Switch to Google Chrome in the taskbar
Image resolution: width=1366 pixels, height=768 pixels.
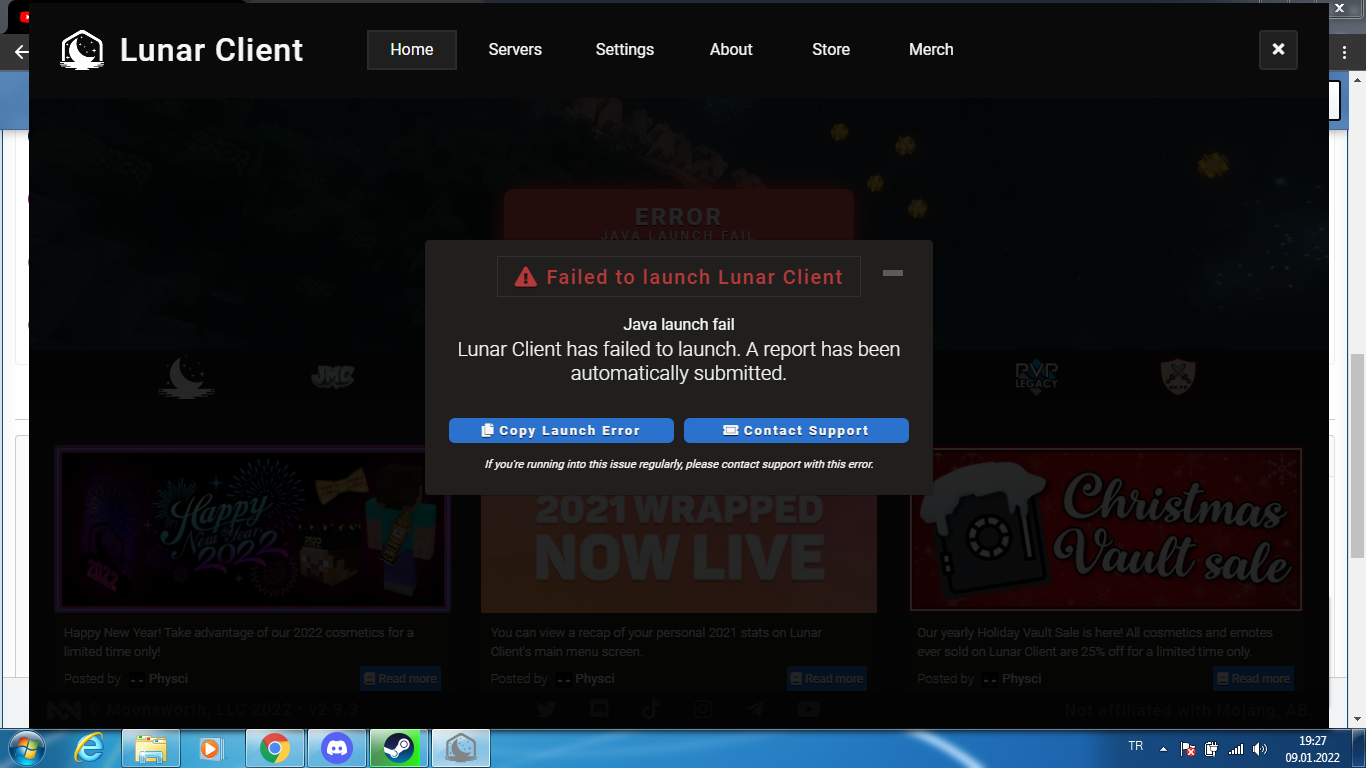point(275,748)
